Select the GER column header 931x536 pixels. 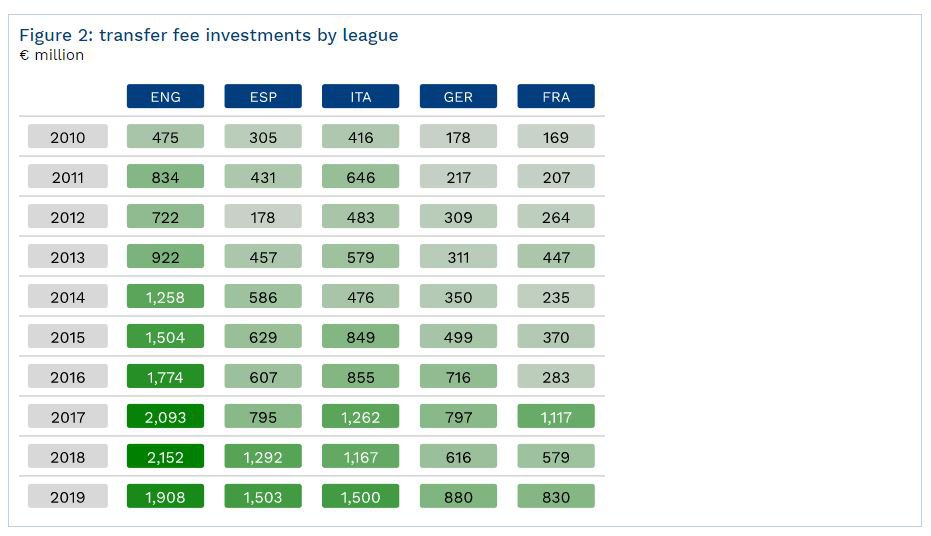pos(458,96)
